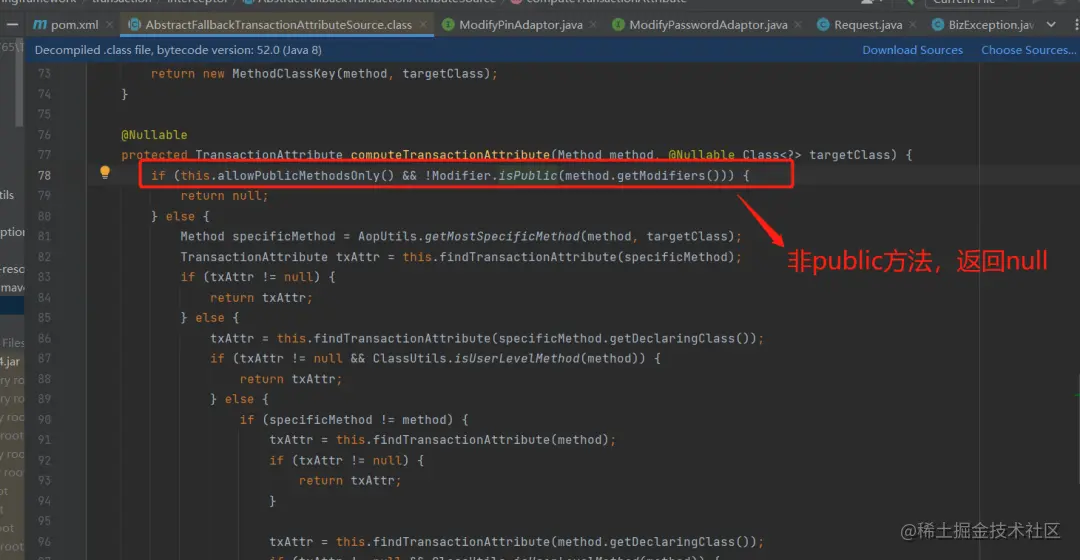Click 'return txAttr;' on line 84
Screen dimensions: 1080x560
(261, 298)
